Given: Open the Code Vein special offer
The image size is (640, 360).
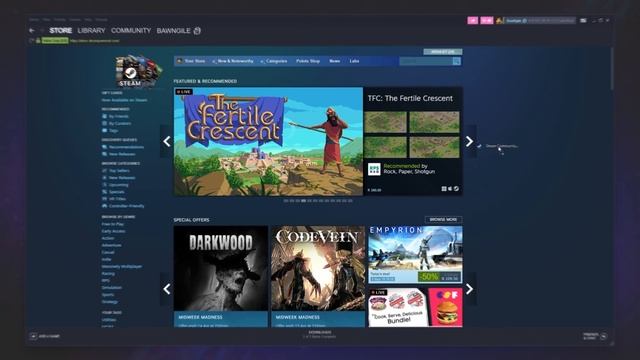Looking at the screenshot, I should click(x=318, y=276).
